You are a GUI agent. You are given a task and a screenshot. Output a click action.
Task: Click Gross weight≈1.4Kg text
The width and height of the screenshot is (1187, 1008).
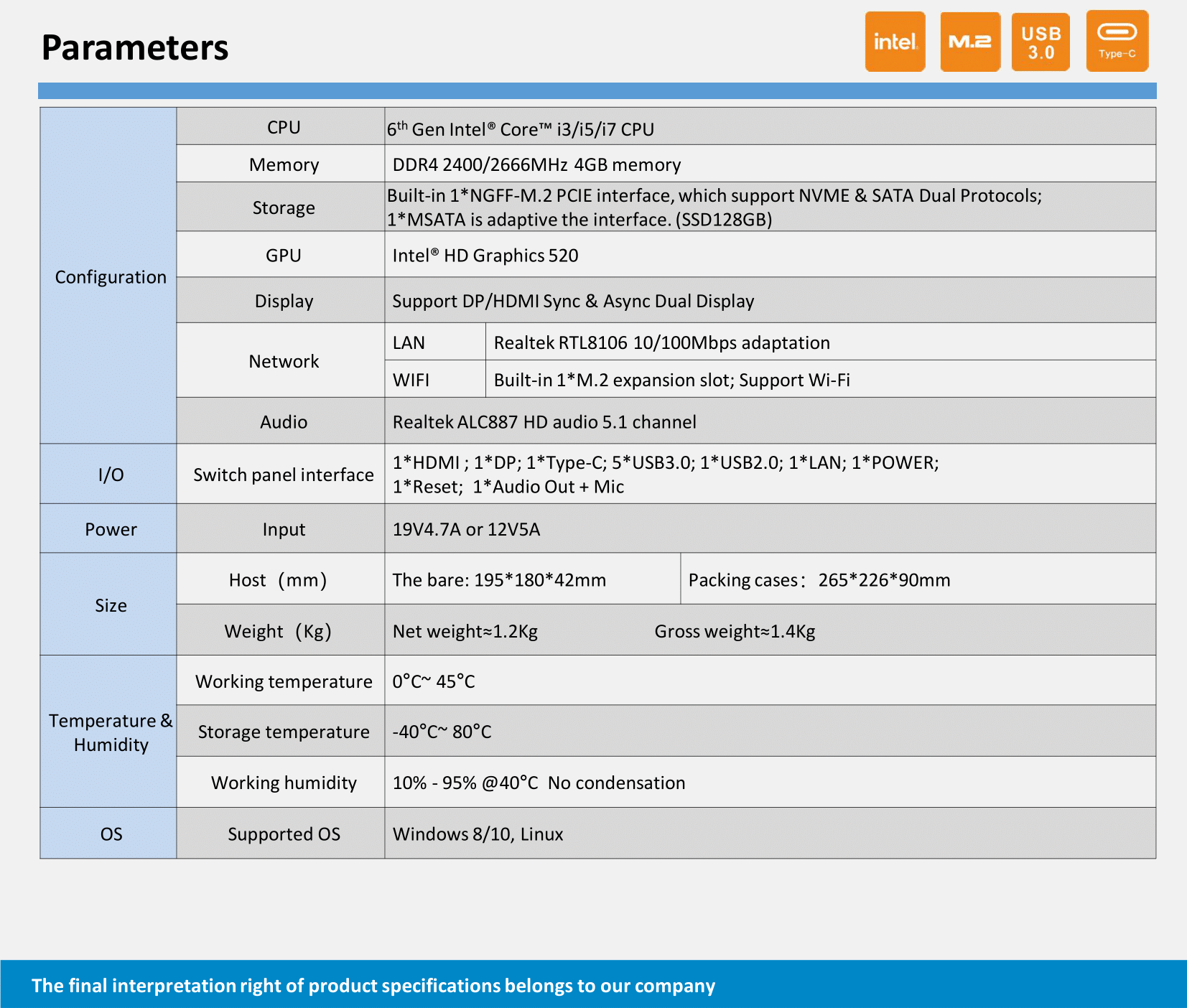click(735, 631)
